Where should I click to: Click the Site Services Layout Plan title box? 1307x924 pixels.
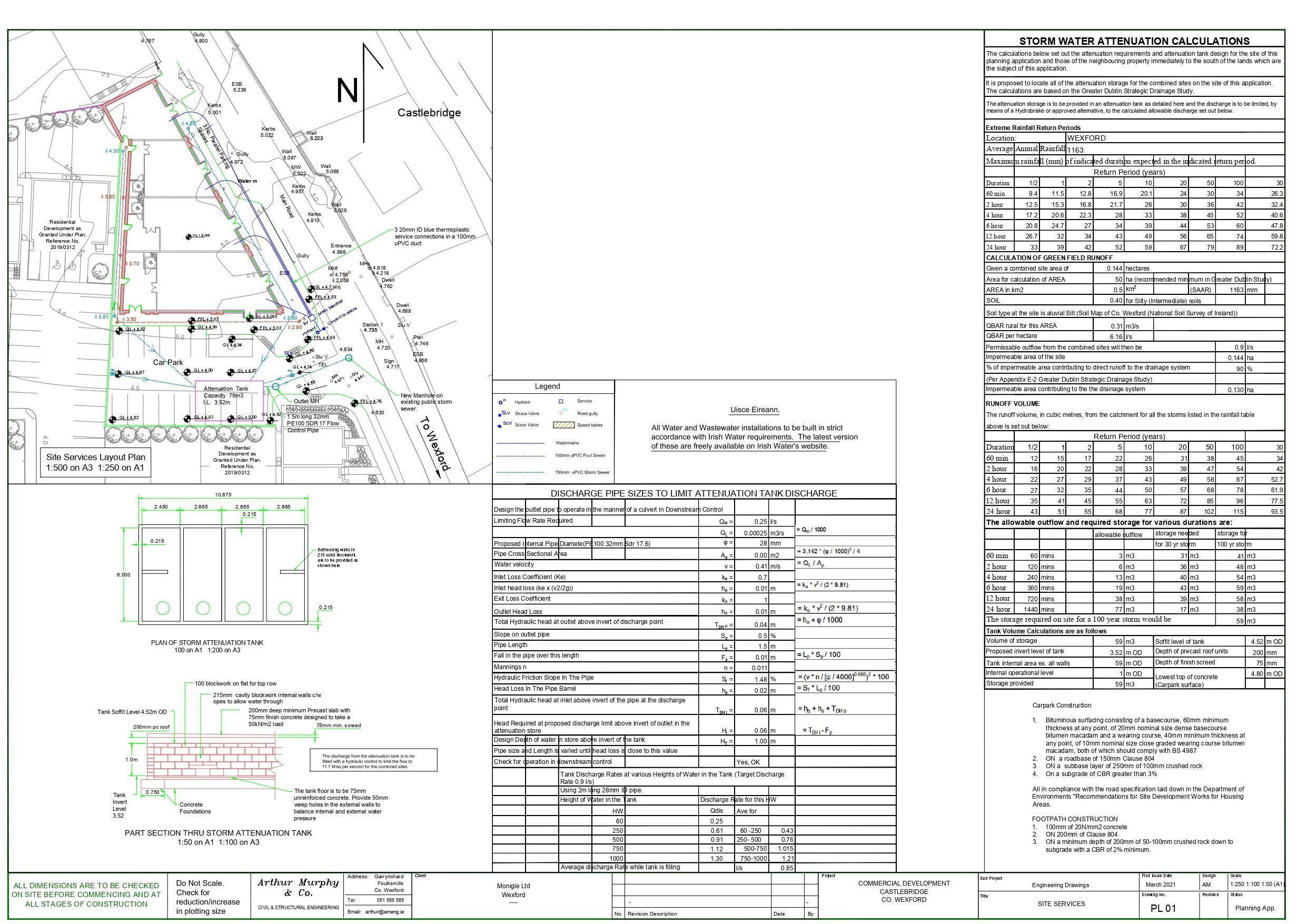click(x=96, y=462)
